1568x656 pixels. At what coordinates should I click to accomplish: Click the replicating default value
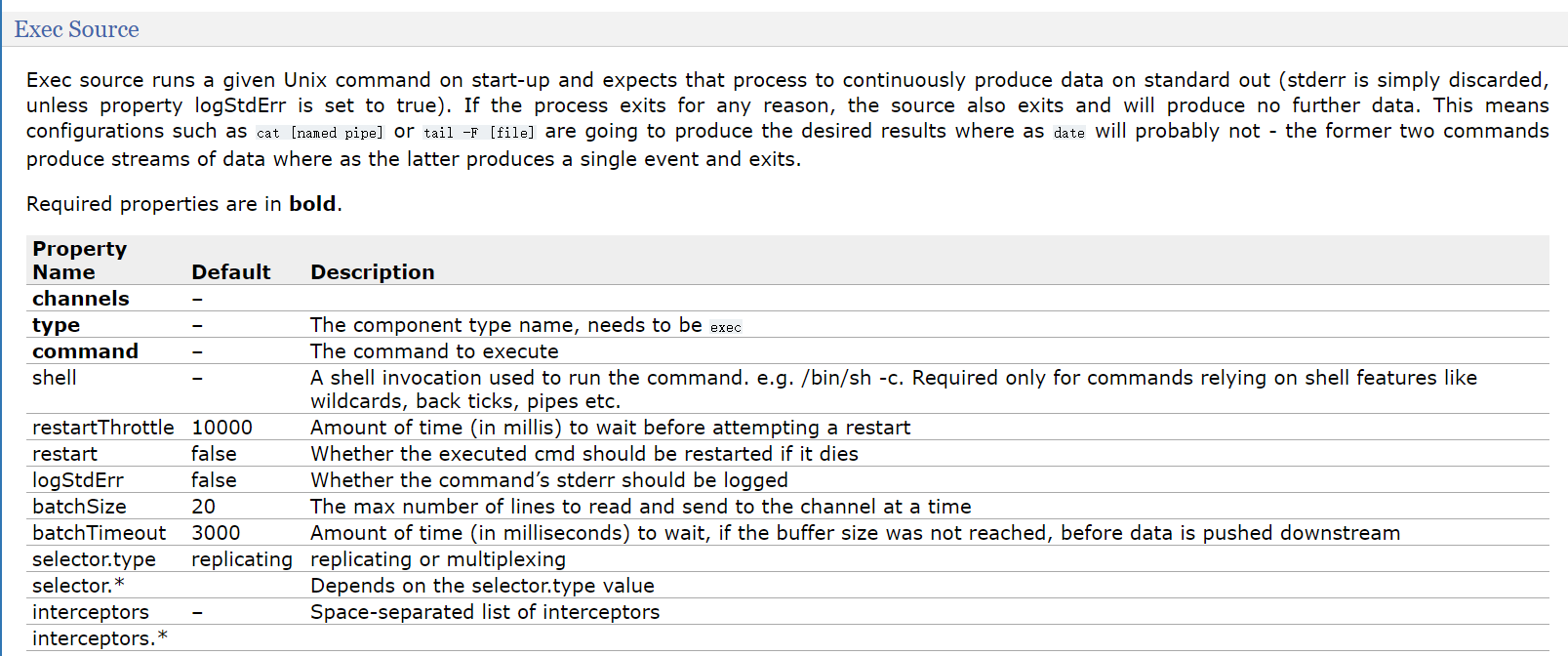click(241, 559)
